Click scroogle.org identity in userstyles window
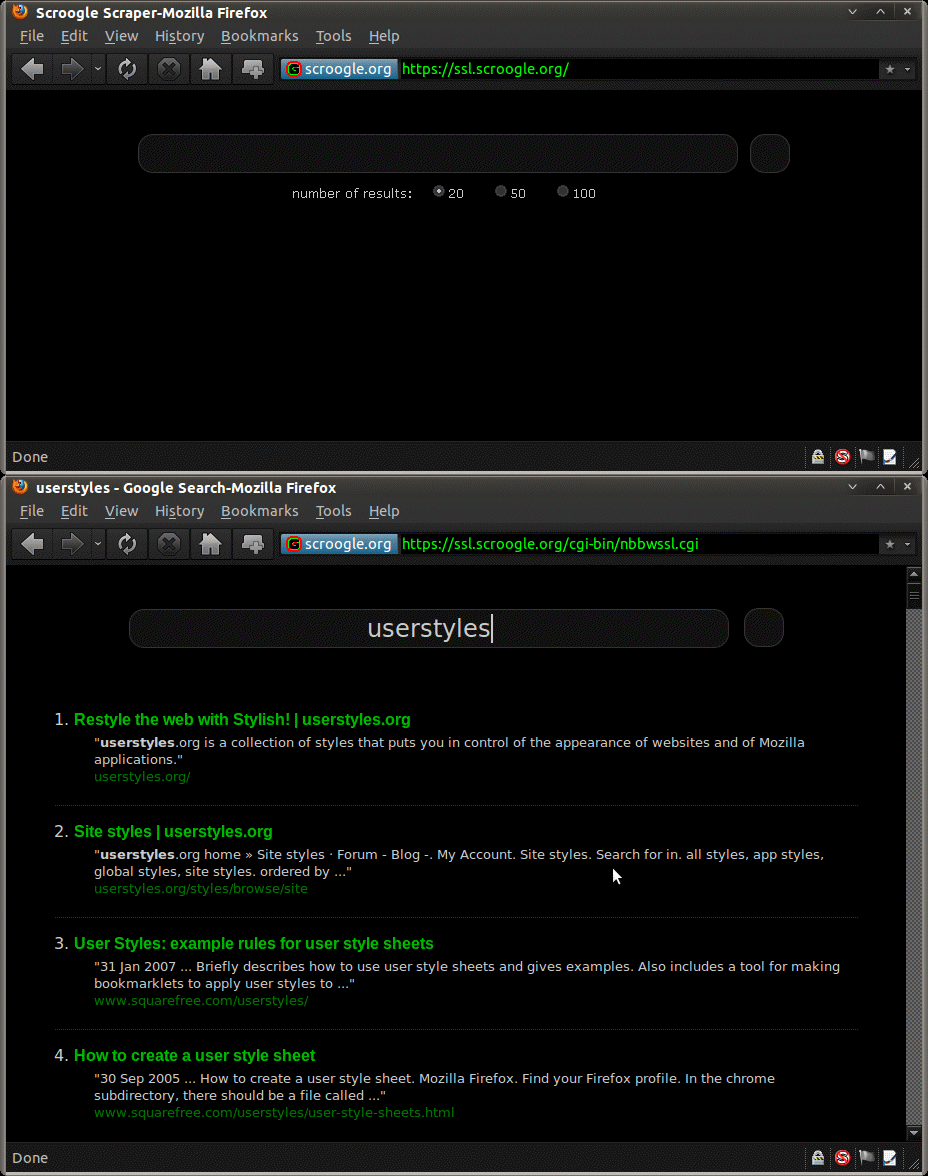The height and width of the screenshot is (1176, 928). [x=339, y=544]
